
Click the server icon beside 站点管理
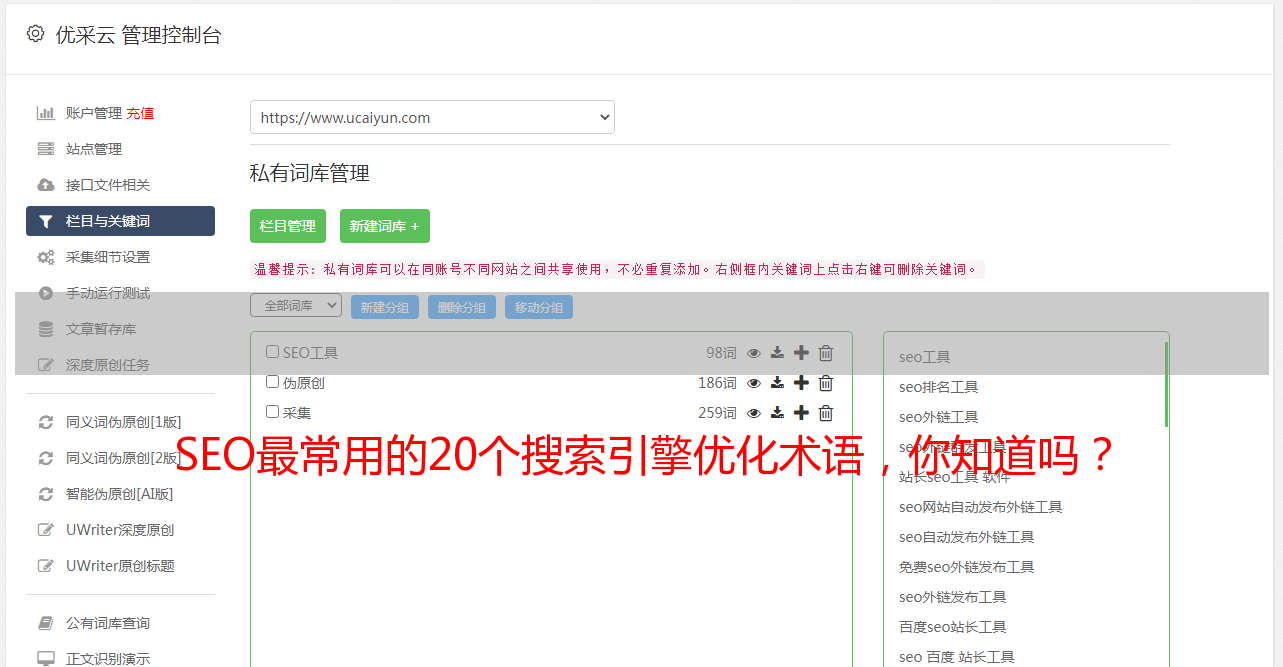46,149
